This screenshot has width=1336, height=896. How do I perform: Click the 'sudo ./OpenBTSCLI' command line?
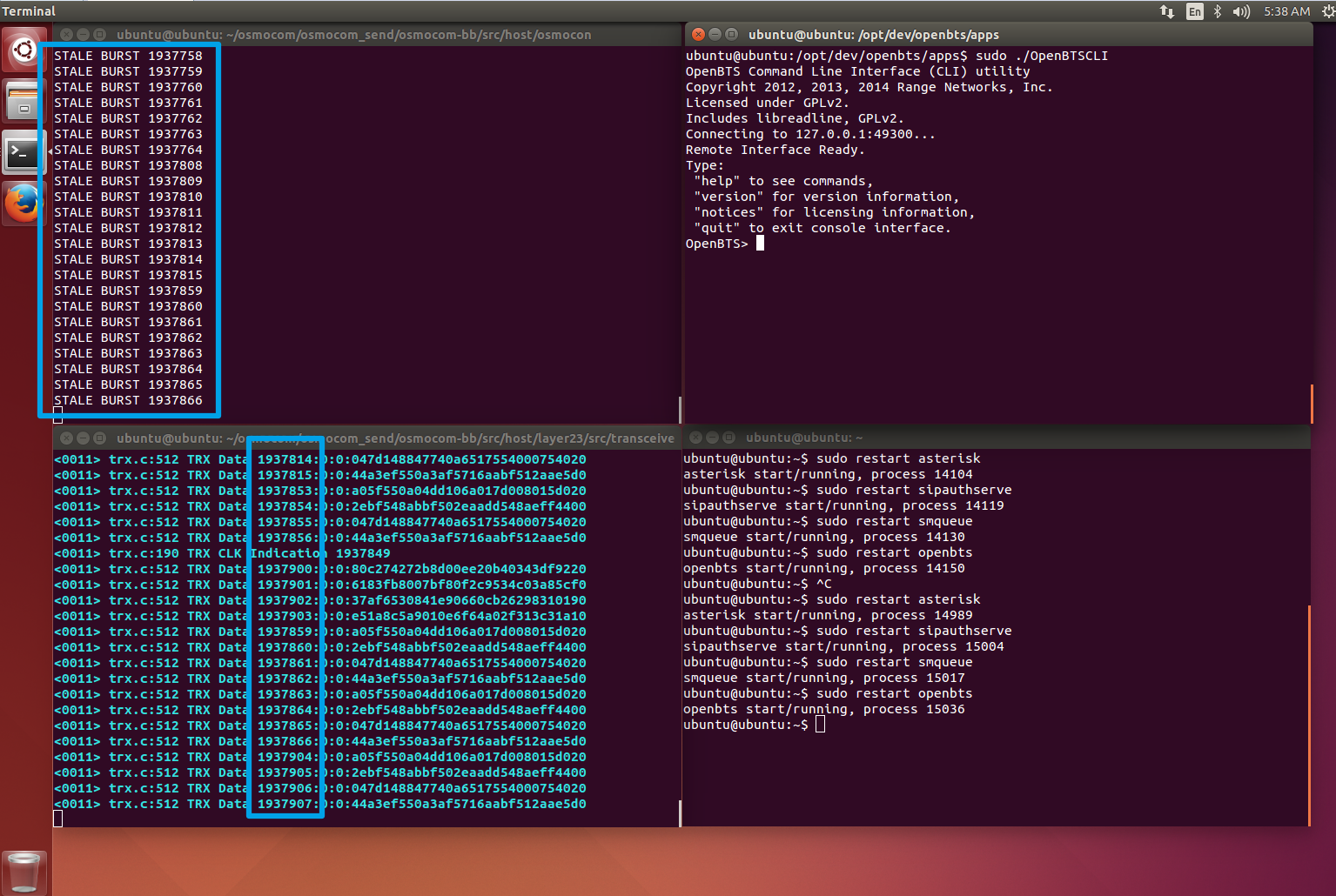pos(896,56)
